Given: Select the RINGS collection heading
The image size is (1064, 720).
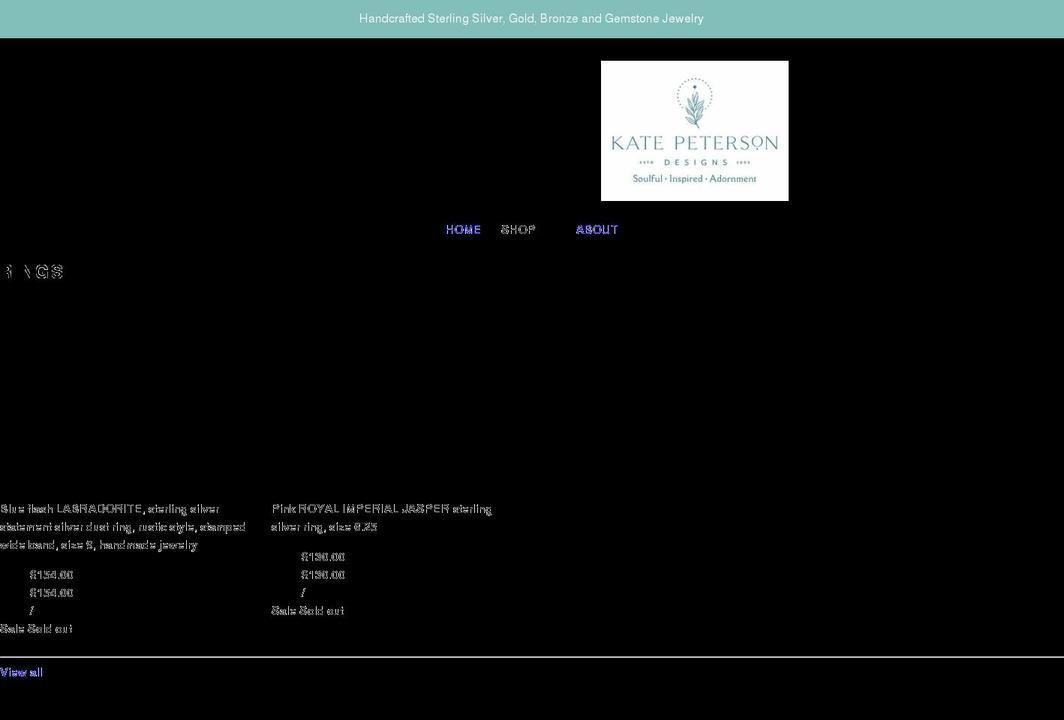Looking at the screenshot, I should click(33, 269).
